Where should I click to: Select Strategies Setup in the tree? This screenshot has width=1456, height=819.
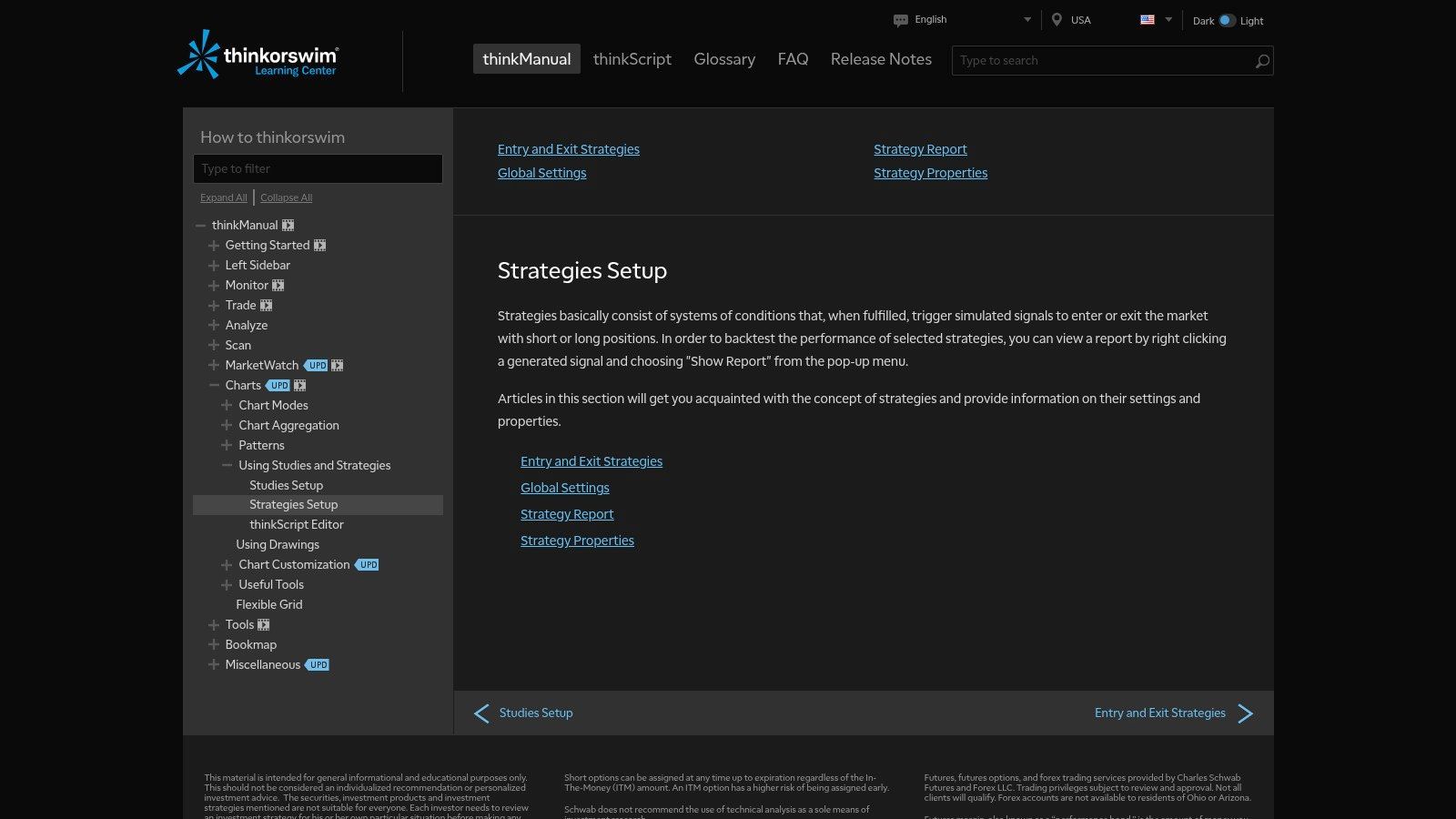pos(318,505)
